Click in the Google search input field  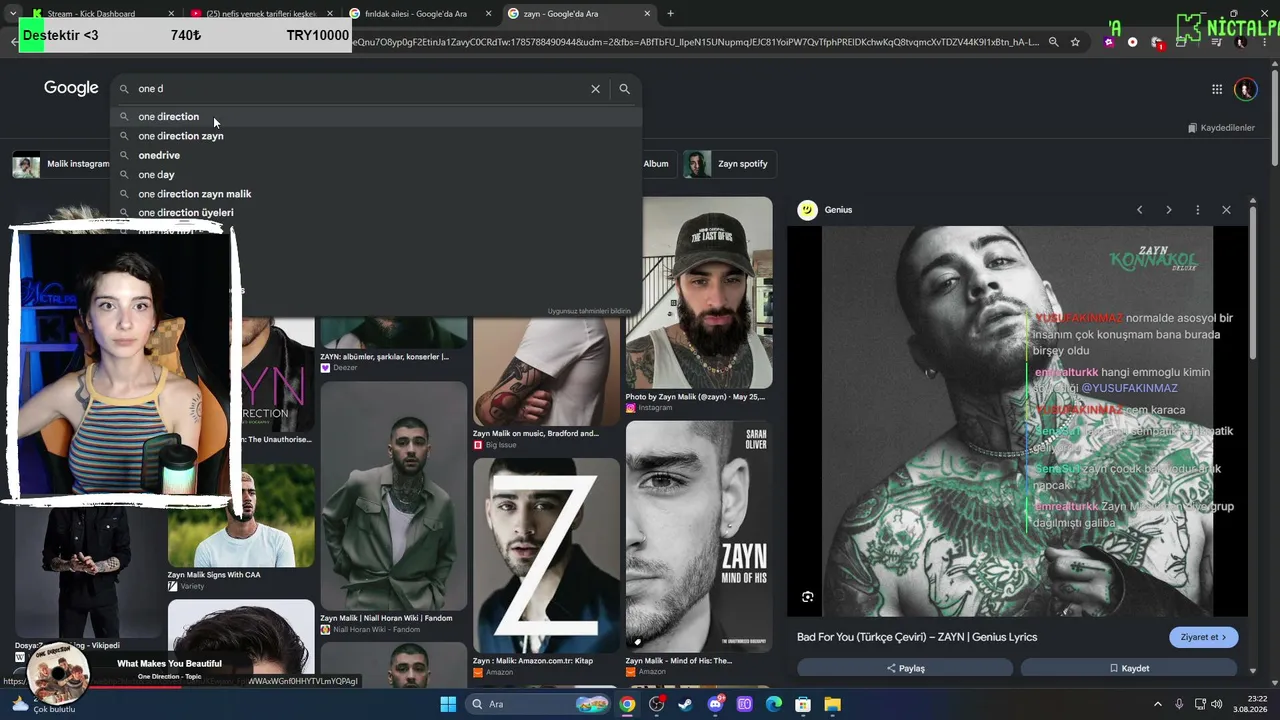tap(360, 89)
